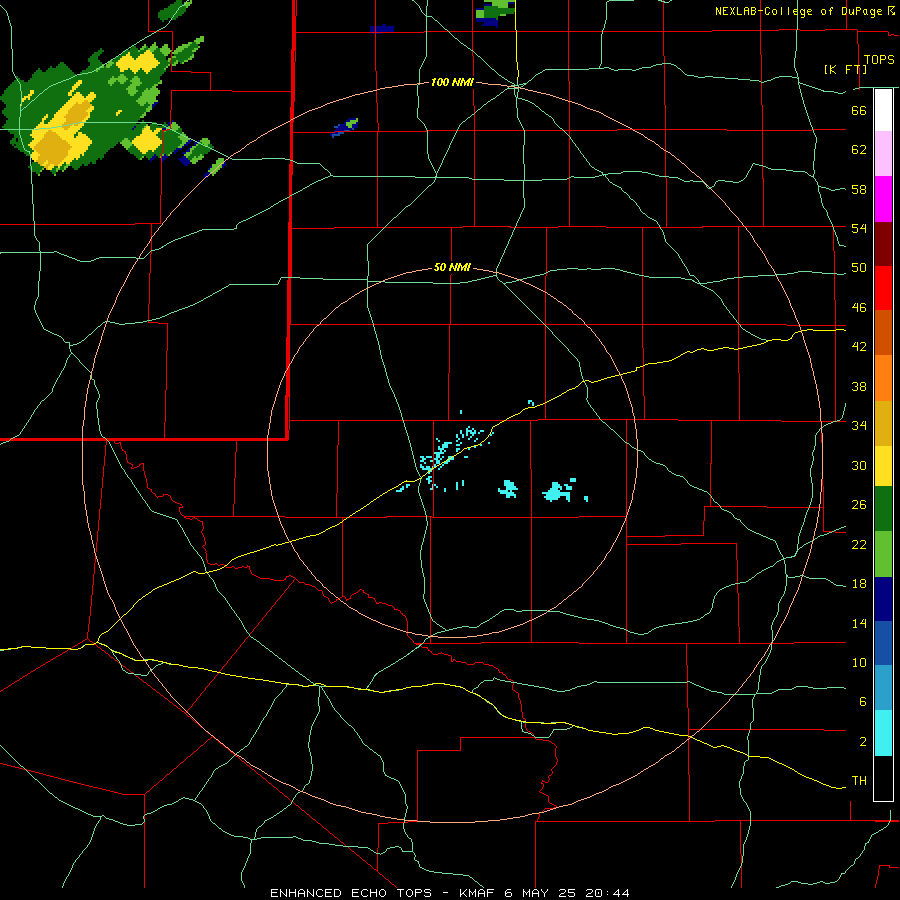
Task: Click the light pink legend color segment
Action: click(883, 153)
